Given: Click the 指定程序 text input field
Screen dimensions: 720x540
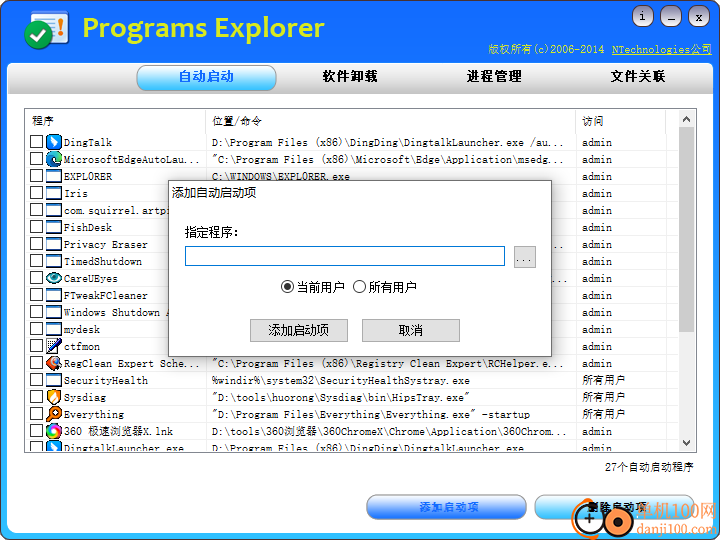Looking at the screenshot, I should pos(345,256).
